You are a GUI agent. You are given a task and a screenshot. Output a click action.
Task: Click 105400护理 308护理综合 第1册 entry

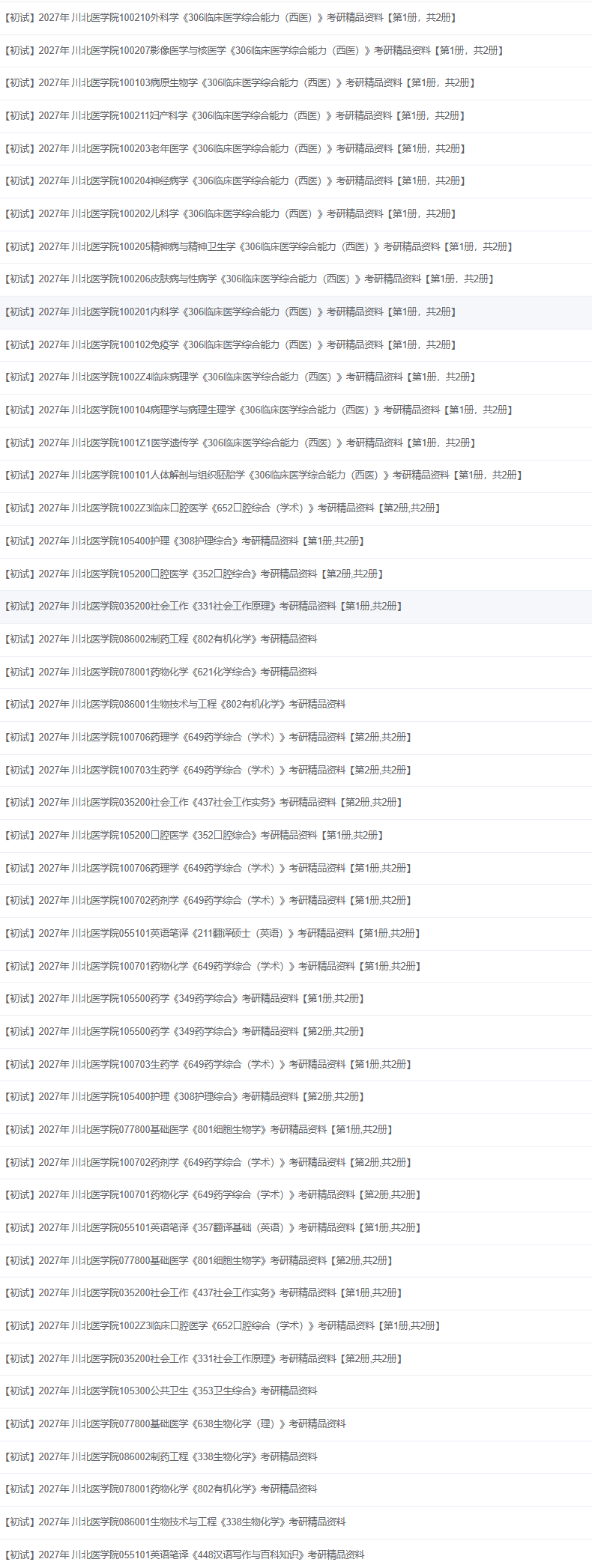click(184, 541)
